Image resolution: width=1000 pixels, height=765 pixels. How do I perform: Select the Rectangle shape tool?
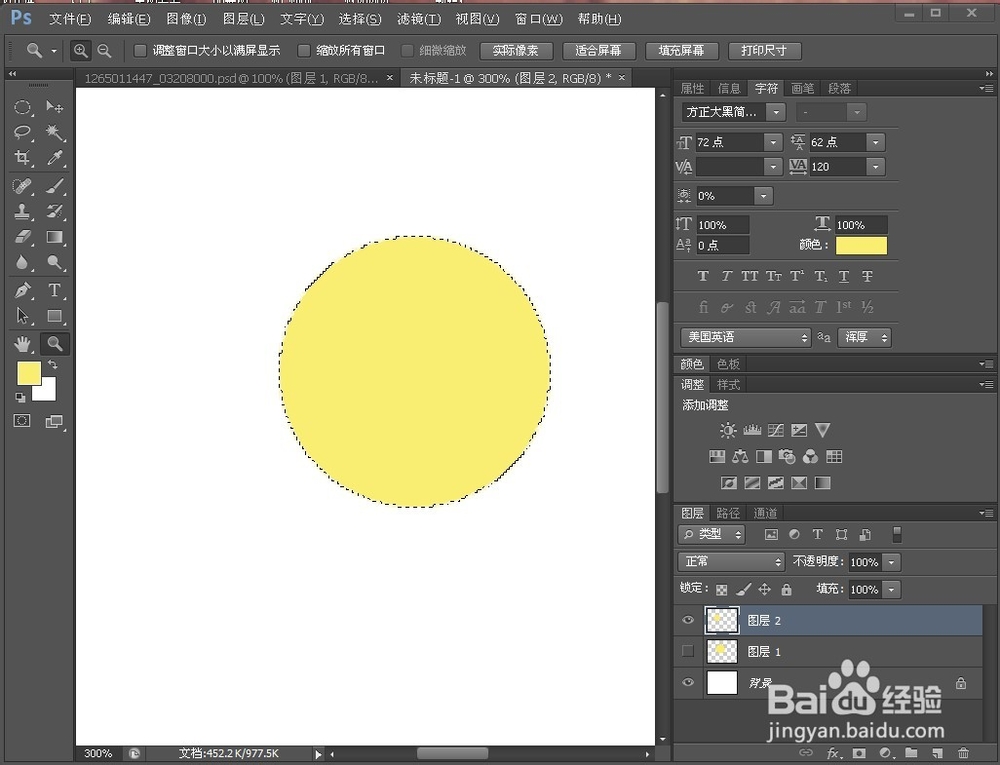pos(55,316)
